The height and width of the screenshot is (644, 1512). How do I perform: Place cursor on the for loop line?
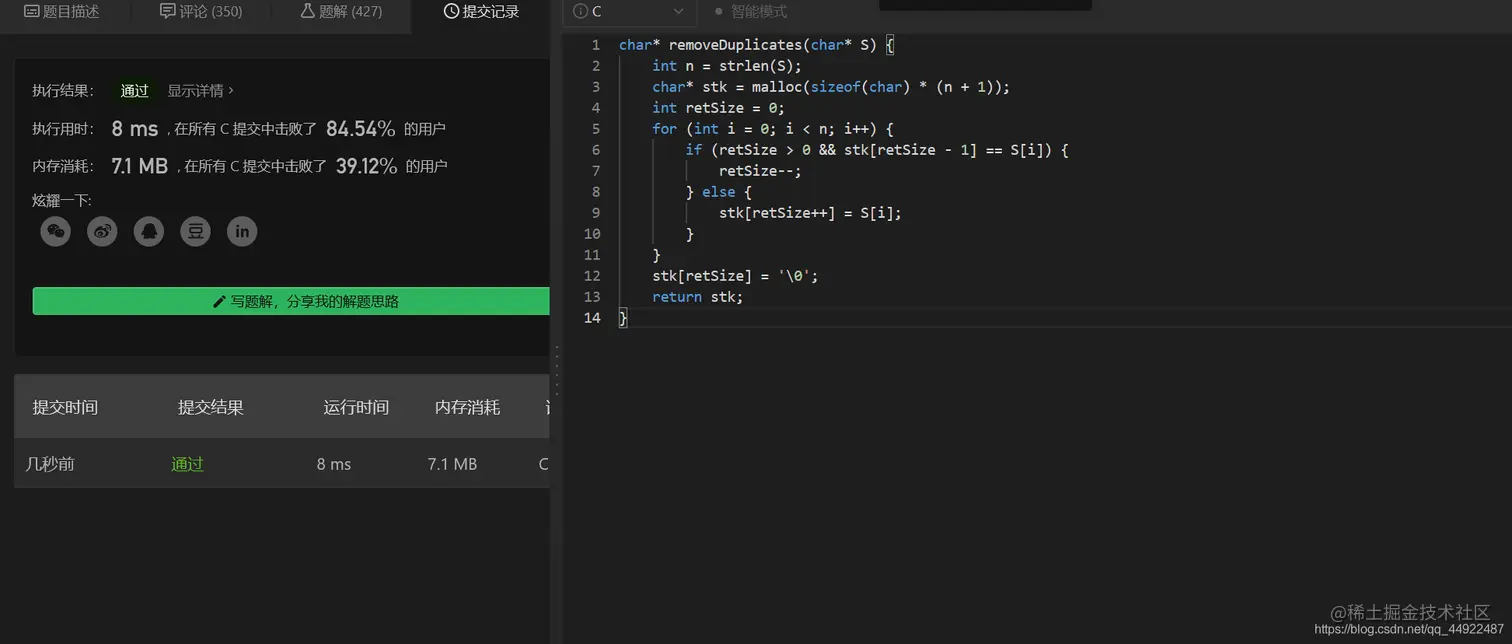(772, 129)
